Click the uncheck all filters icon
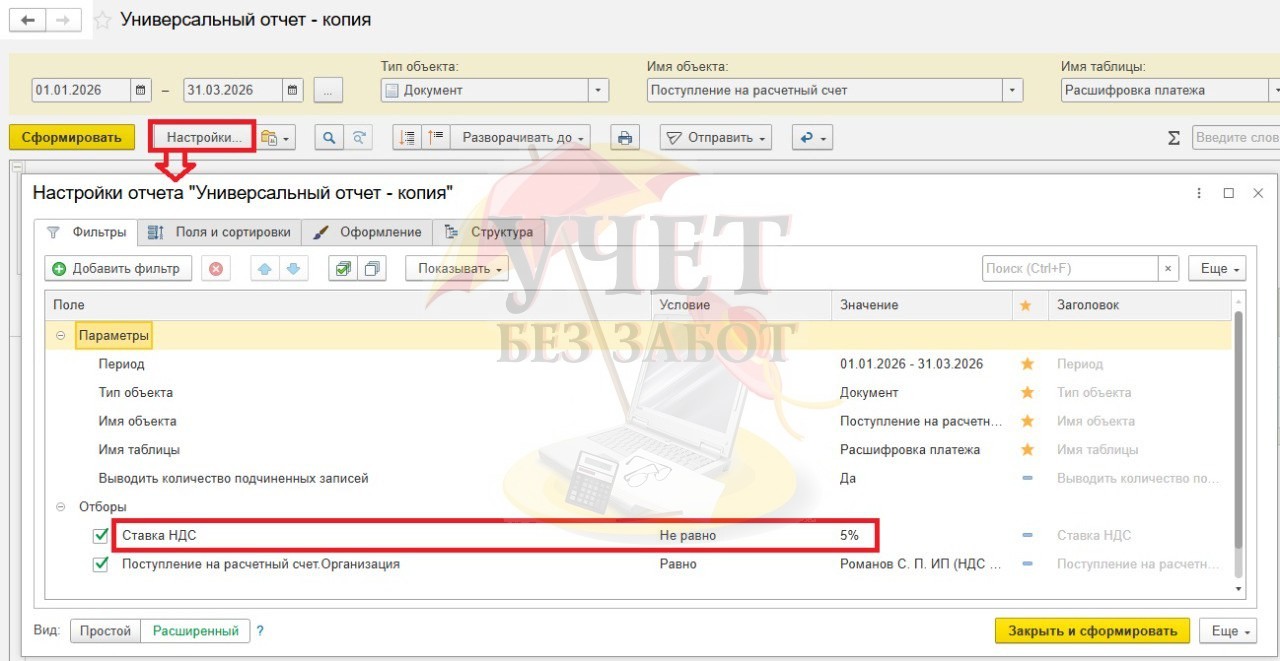This screenshot has width=1280, height=661. click(372, 268)
